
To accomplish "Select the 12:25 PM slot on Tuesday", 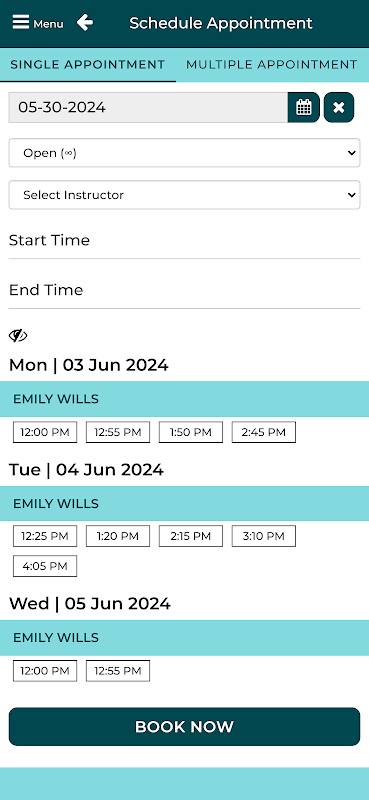I will (45, 536).
